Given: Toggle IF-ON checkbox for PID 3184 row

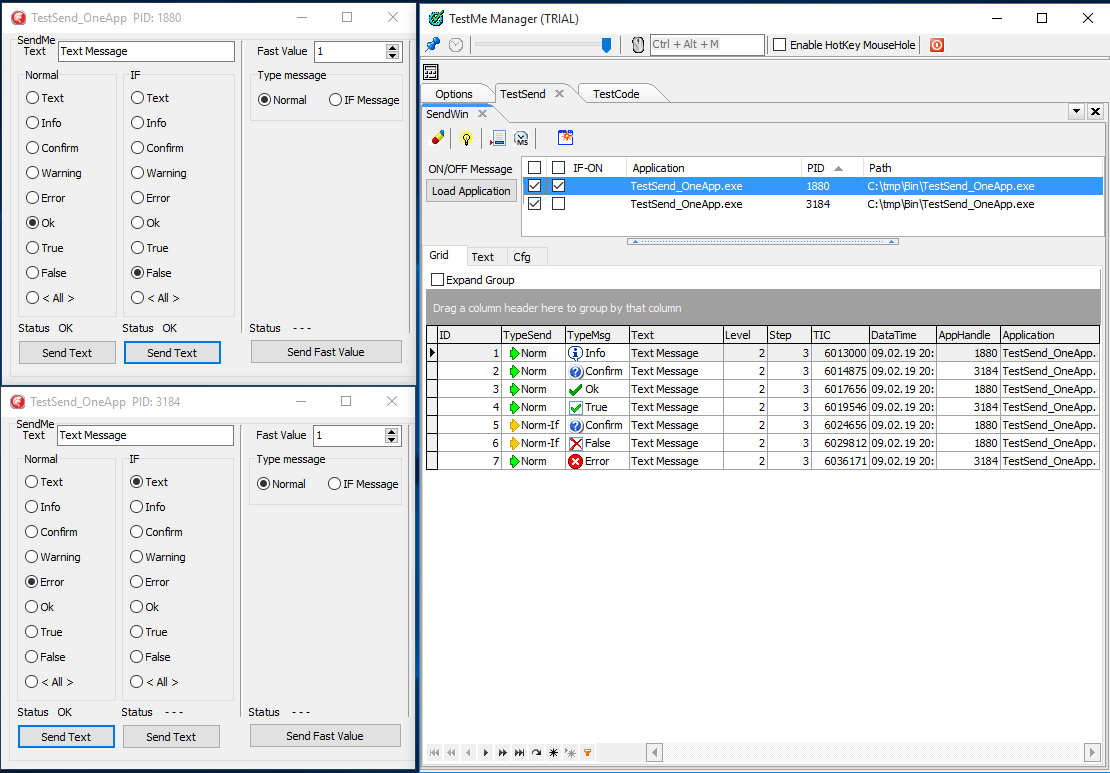Looking at the screenshot, I should (558, 204).
